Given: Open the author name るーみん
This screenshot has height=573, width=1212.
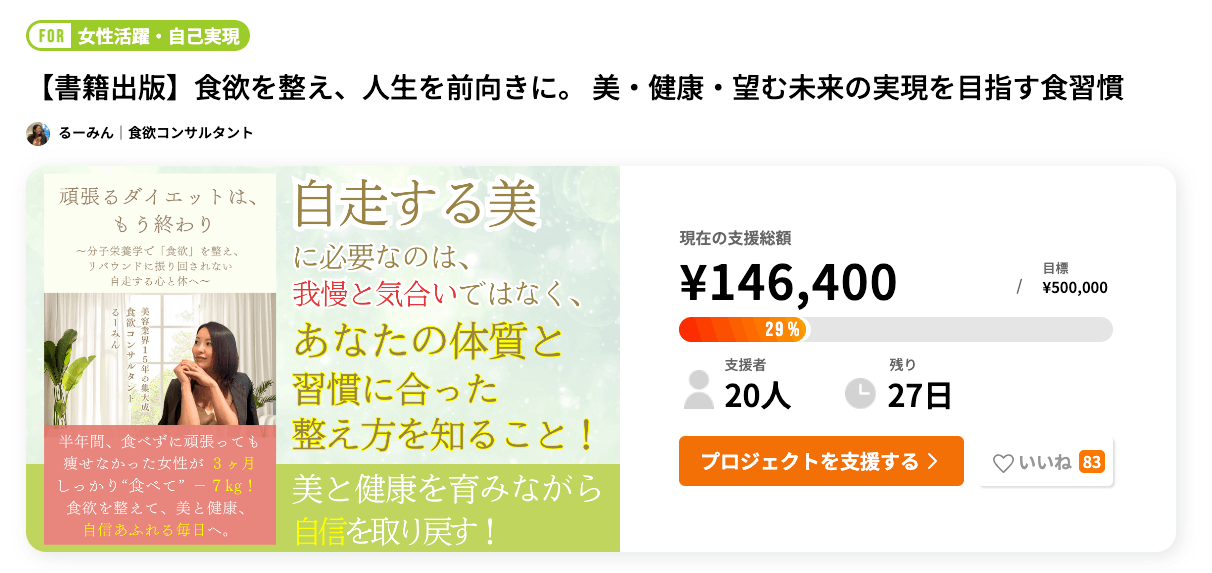Looking at the screenshot, I should click(86, 133).
